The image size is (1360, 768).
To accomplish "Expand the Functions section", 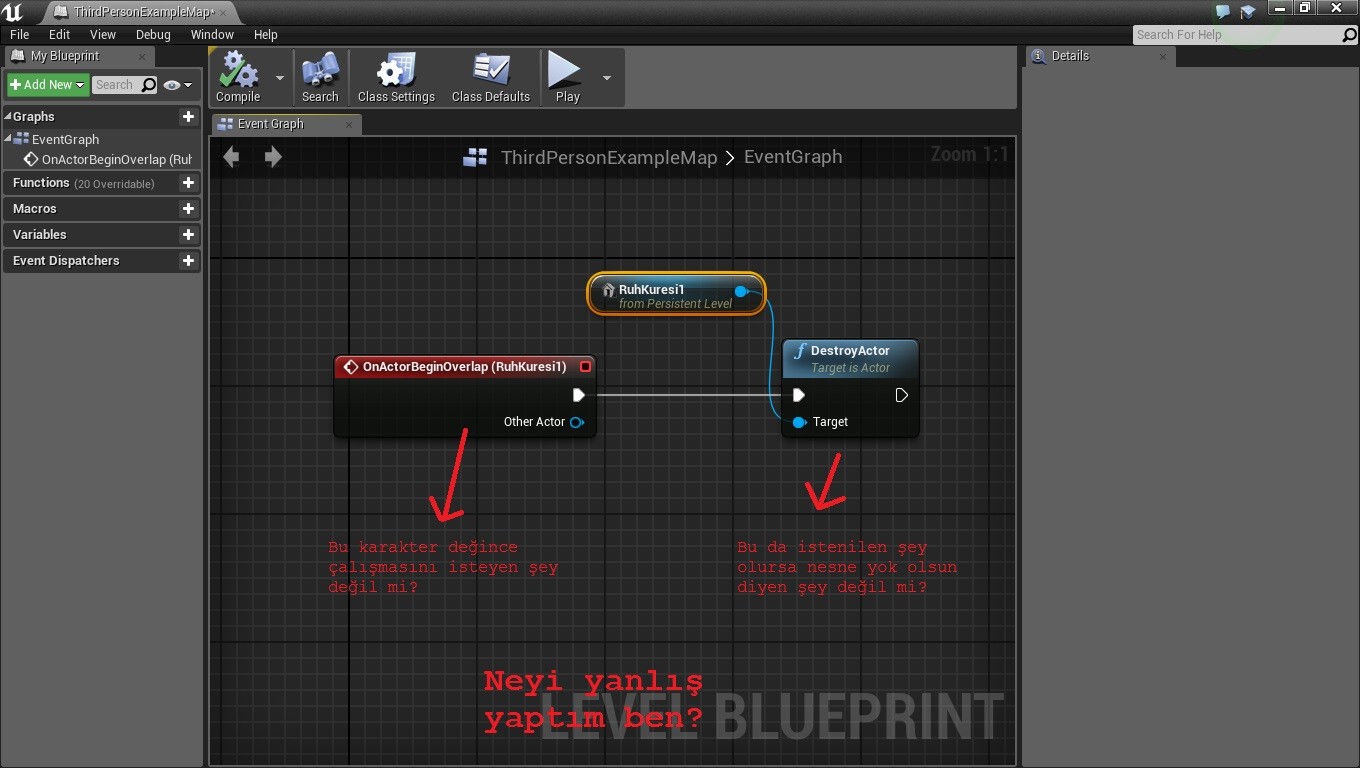I will click(x=41, y=183).
